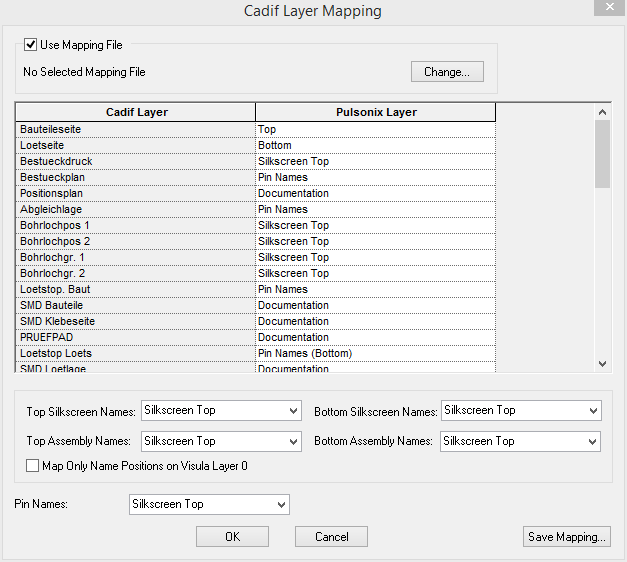Select the PRUEFPAD layer row
The height and width of the screenshot is (562, 627).
coord(136,338)
